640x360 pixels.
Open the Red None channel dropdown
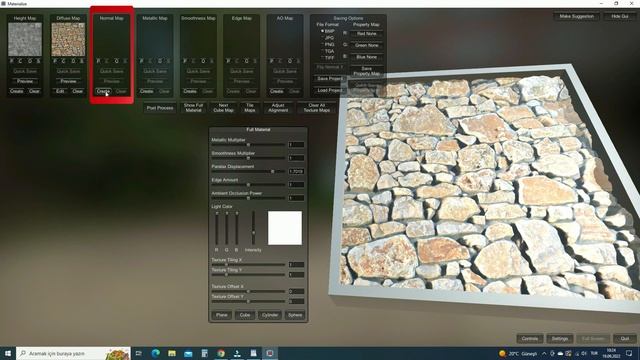[x=367, y=34]
